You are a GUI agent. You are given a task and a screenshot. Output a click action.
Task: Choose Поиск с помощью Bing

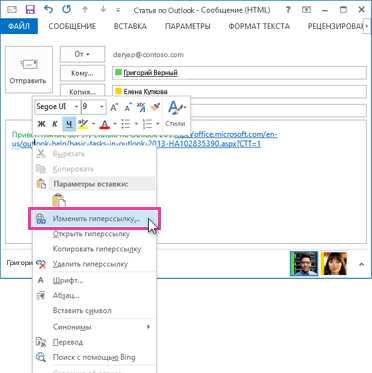point(95,358)
